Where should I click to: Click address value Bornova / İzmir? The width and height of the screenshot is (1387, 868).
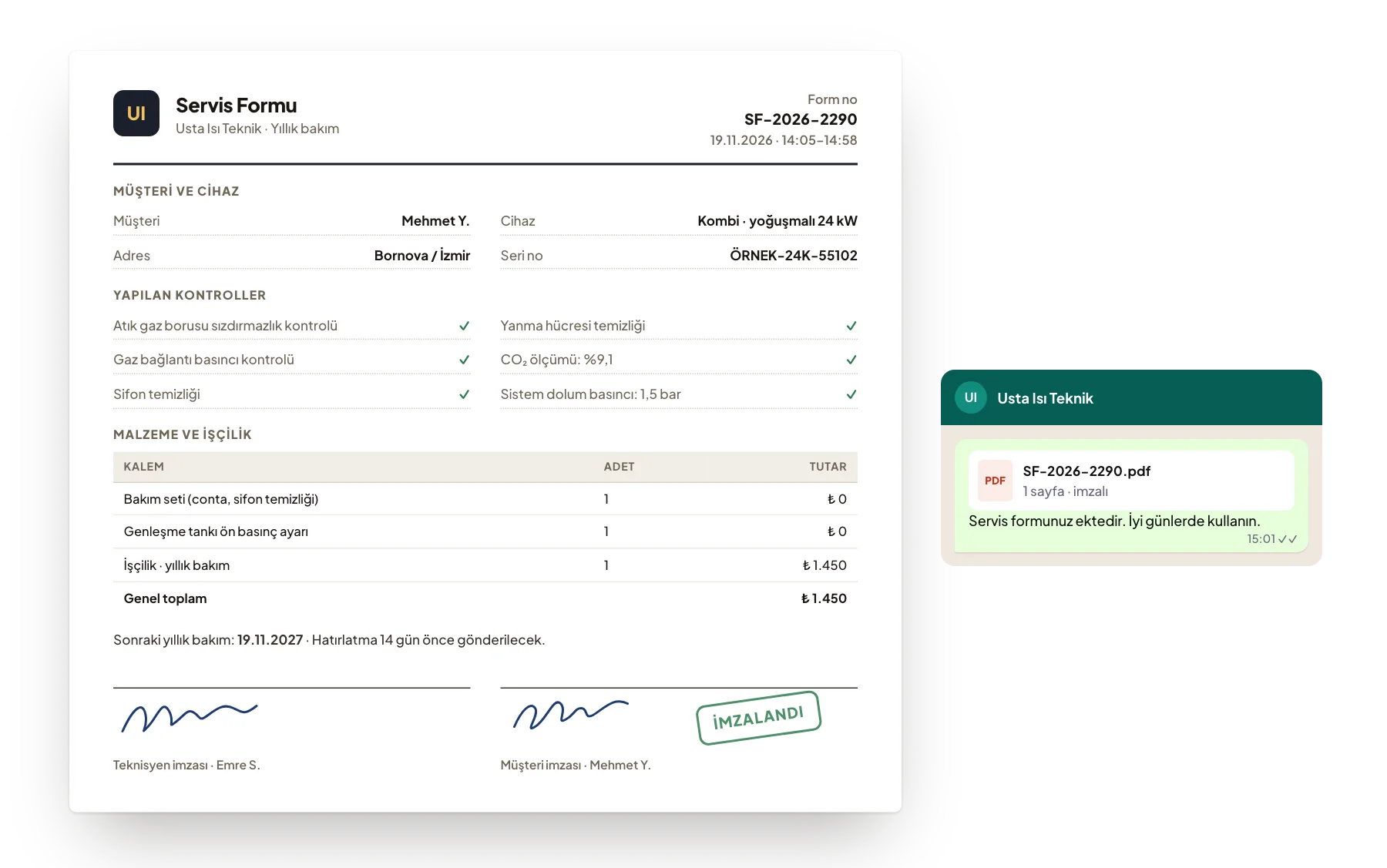point(422,256)
